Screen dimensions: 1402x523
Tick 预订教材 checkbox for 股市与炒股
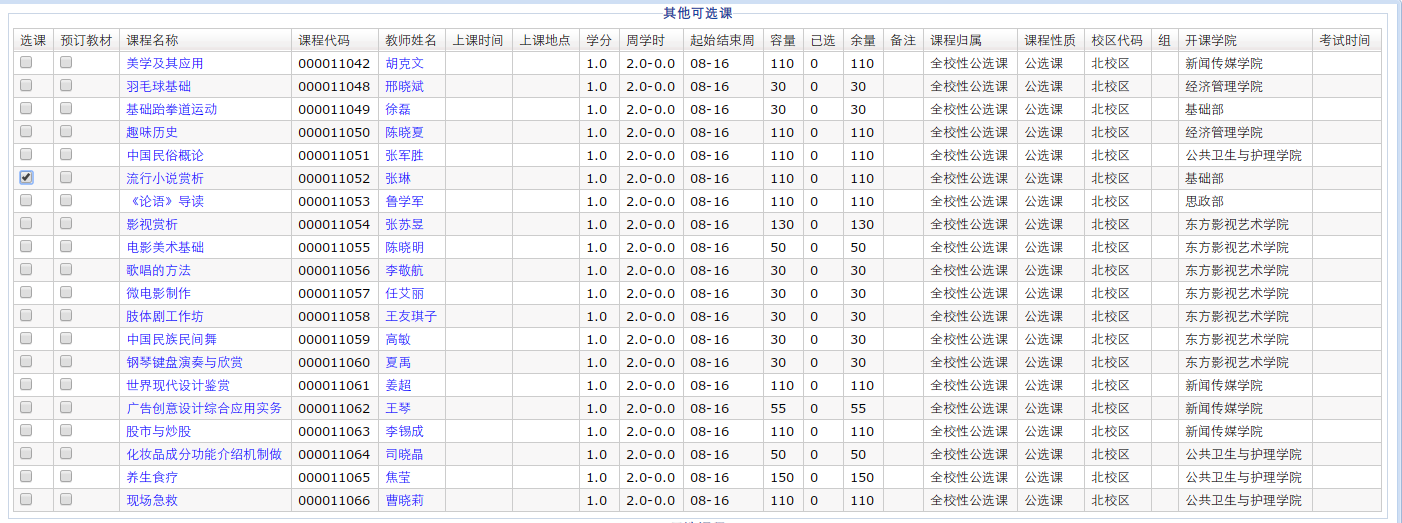(66, 430)
